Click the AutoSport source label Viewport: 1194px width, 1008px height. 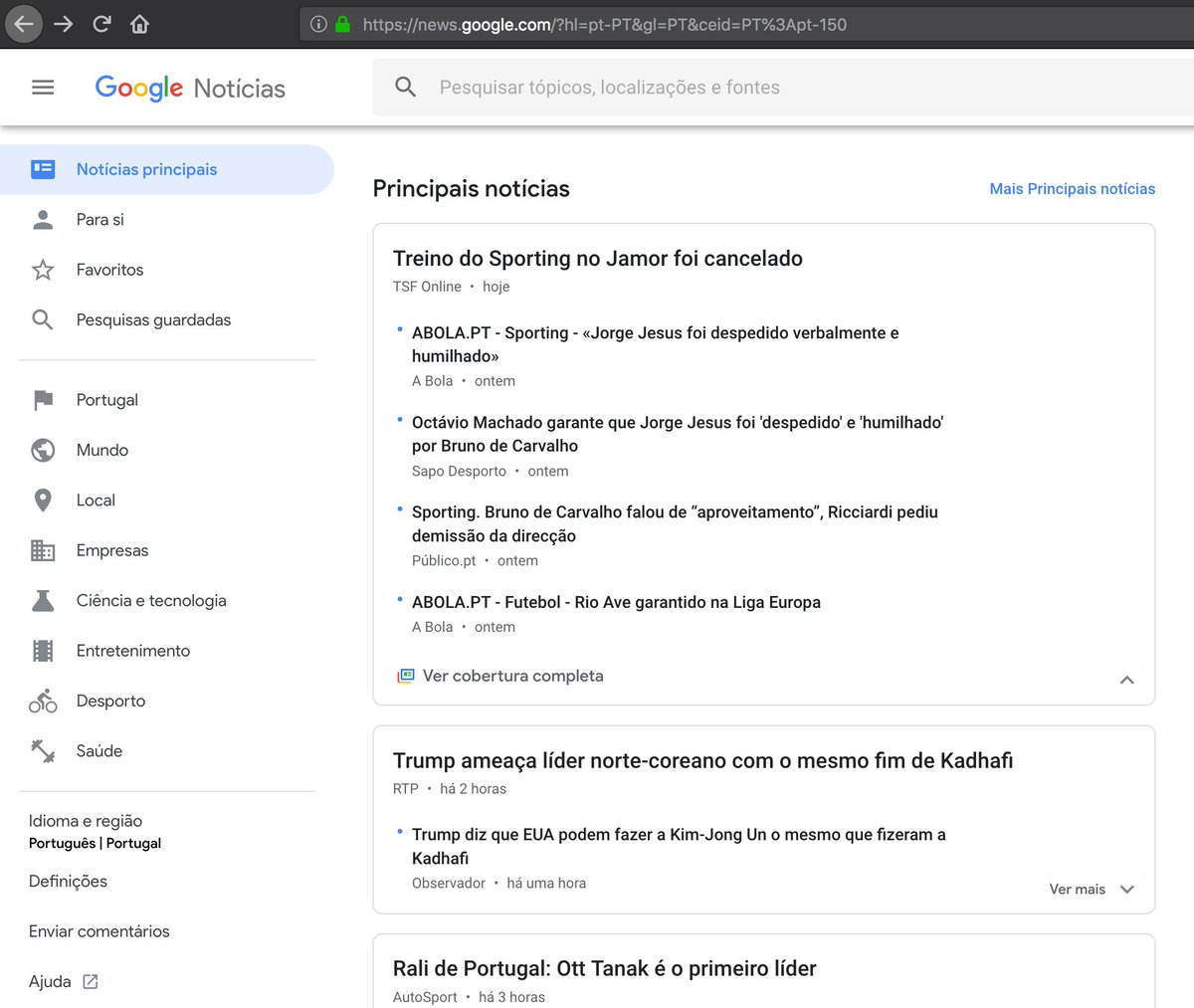coord(425,997)
